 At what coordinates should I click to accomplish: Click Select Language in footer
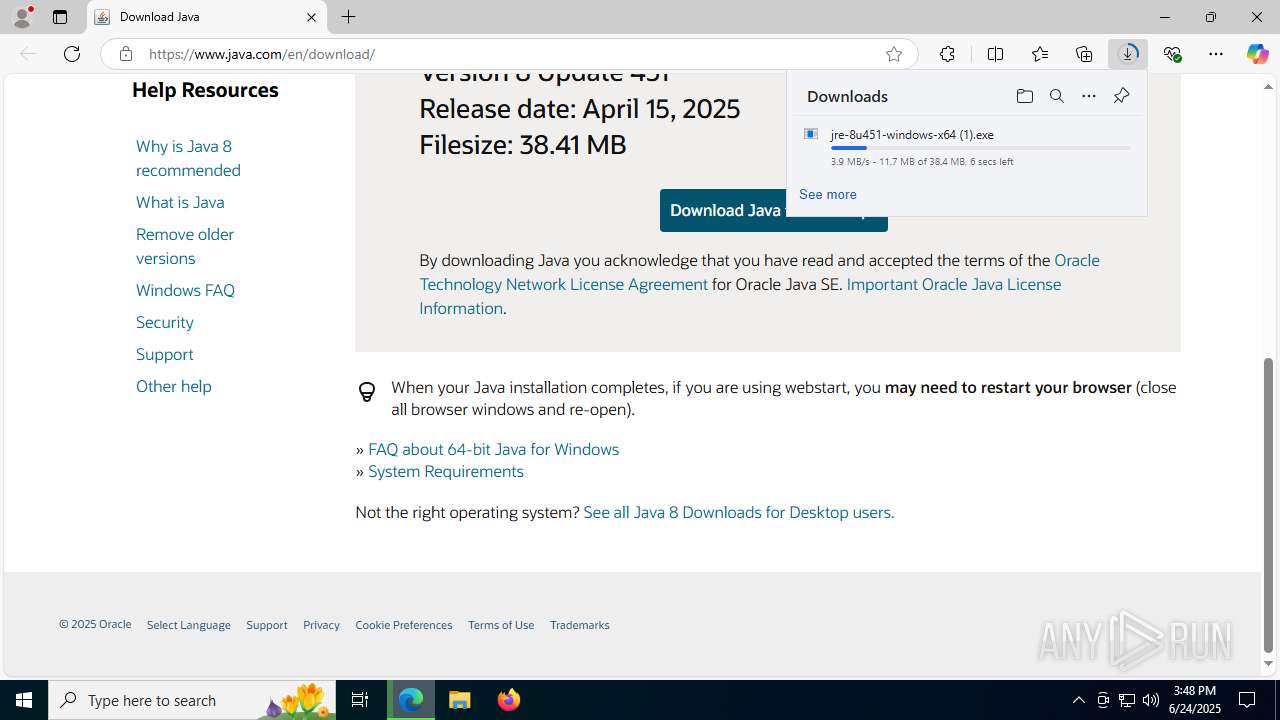(x=188, y=625)
